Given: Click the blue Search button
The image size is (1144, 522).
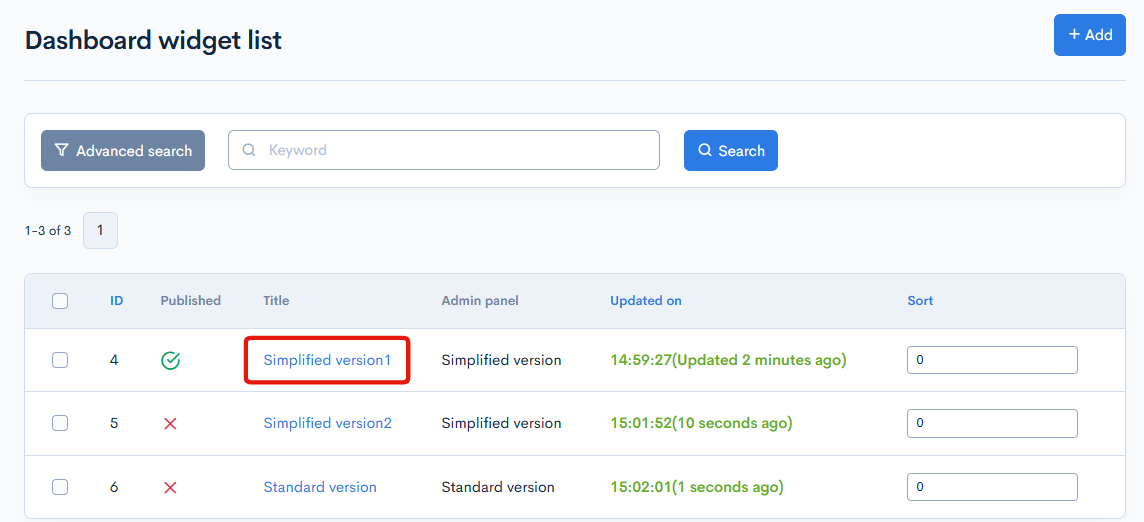Looking at the screenshot, I should click(730, 150).
